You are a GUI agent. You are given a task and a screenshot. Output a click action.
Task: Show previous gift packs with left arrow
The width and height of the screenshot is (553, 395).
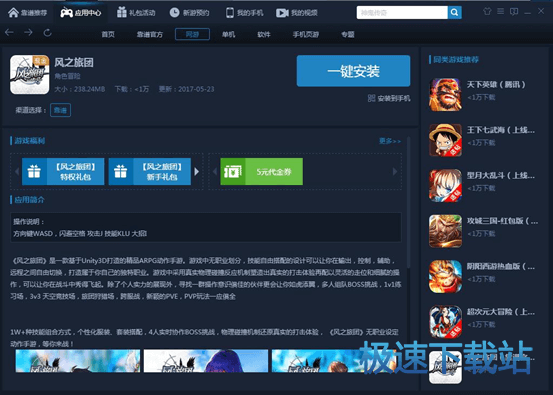(17, 171)
